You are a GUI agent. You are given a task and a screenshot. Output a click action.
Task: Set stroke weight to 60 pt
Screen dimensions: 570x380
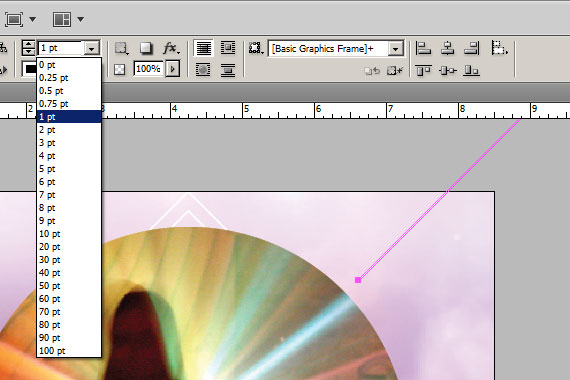pos(69,299)
